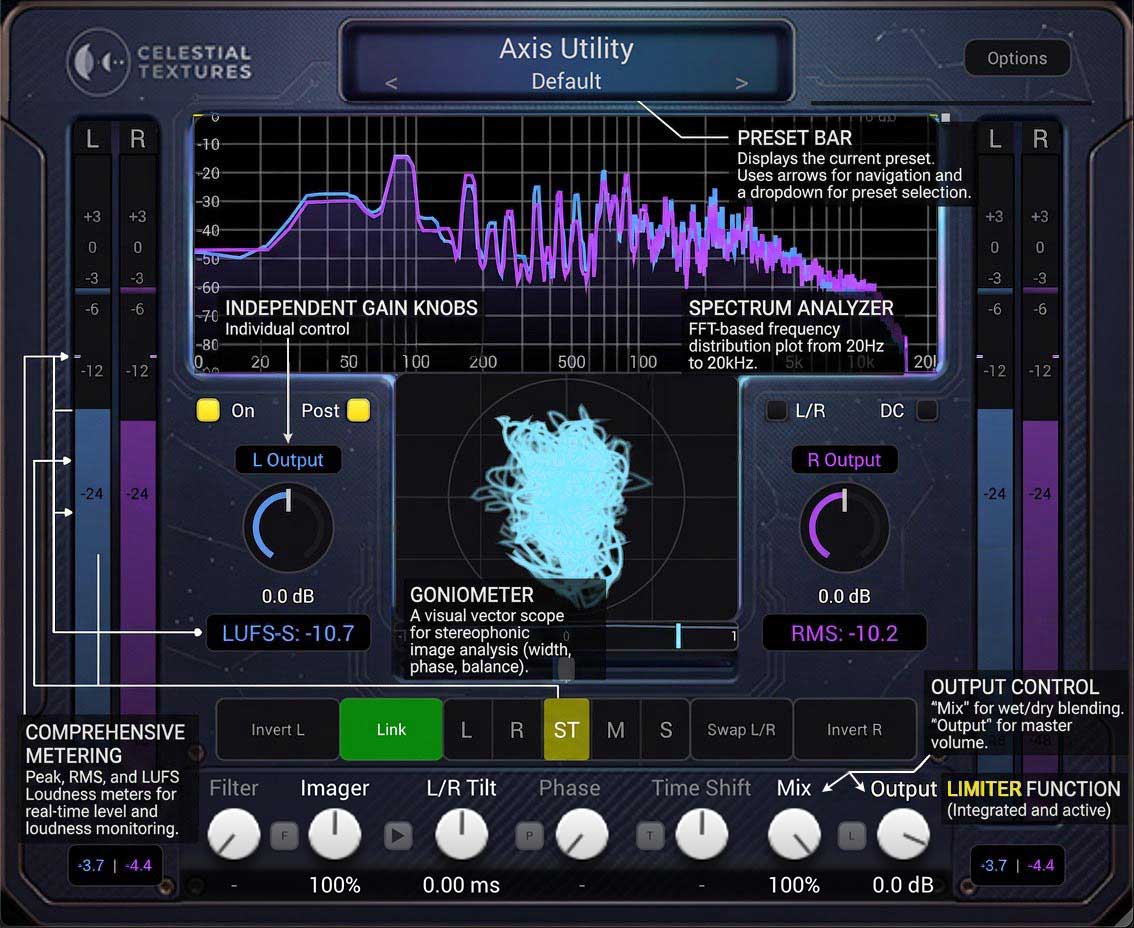Screen dimensions: 1134x928
Task: Open the Options menu
Action: coord(1017,58)
